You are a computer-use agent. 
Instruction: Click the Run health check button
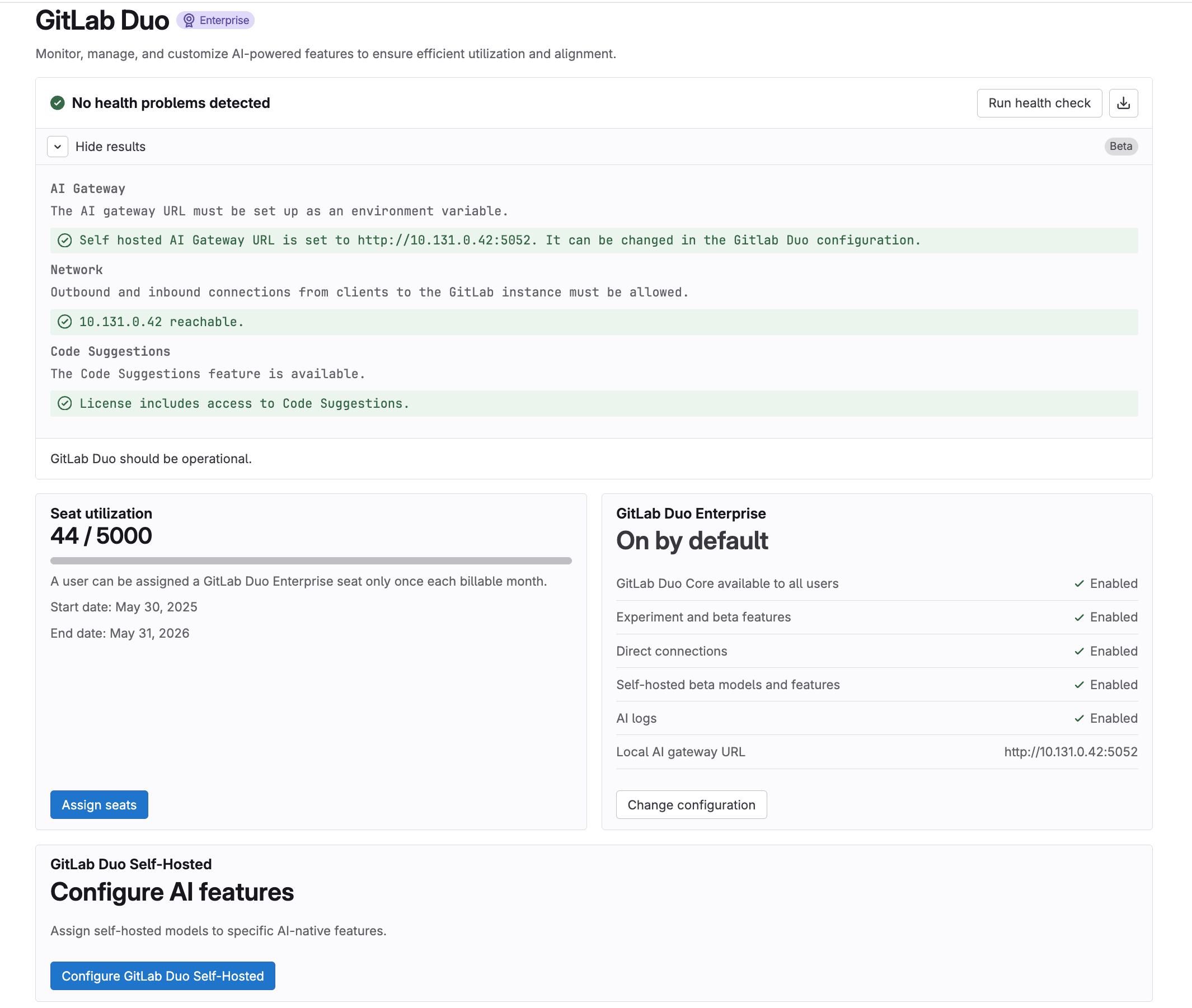1039,103
